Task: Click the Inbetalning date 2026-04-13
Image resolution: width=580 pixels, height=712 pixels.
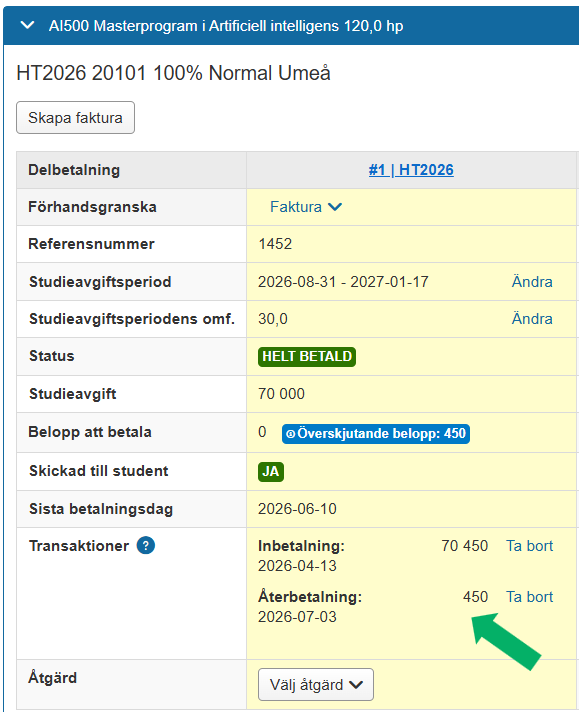Action: (x=297, y=566)
